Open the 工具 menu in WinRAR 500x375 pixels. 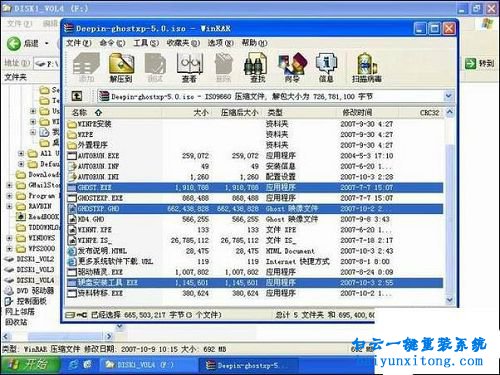(146, 43)
